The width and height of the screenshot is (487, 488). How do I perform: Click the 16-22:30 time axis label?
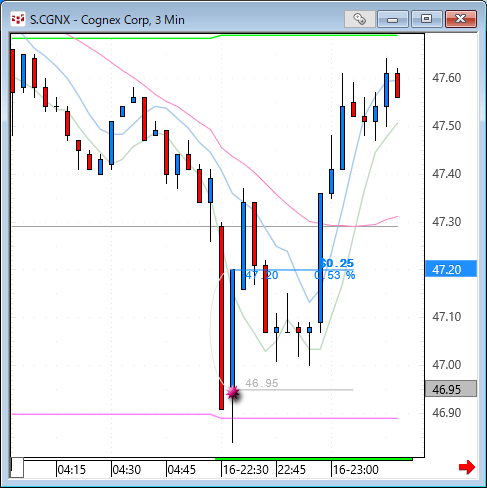246,470
